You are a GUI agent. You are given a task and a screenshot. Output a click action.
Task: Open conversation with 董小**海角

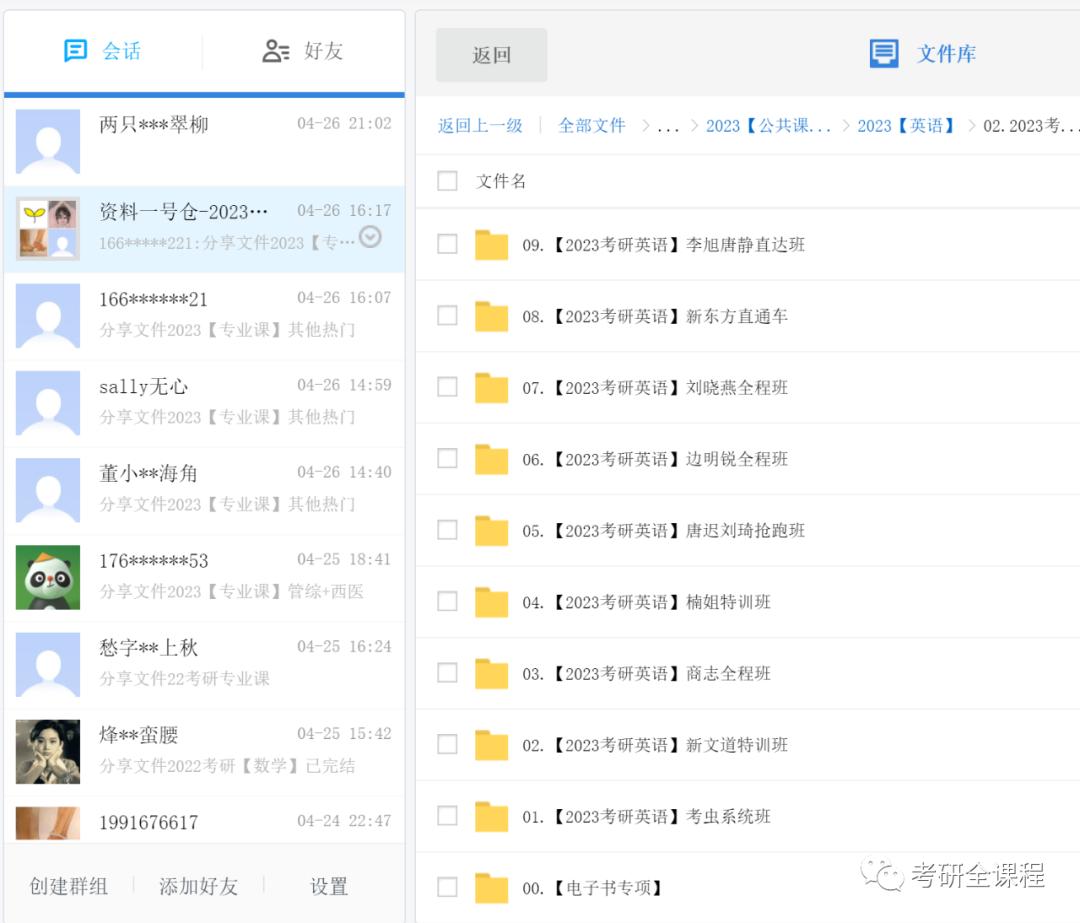click(204, 490)
